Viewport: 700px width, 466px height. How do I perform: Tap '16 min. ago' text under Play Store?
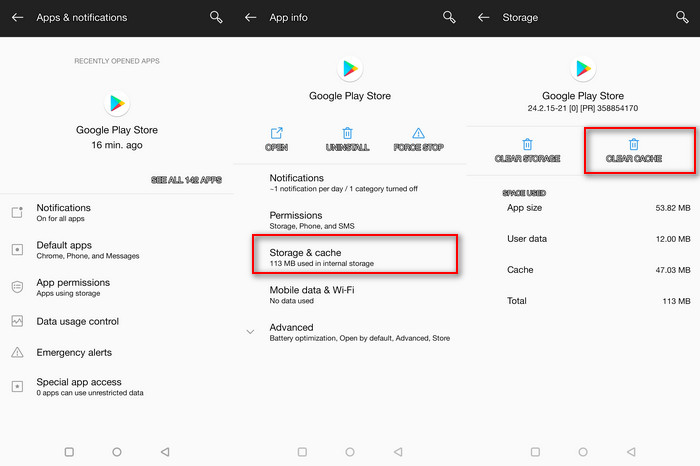pos(117,145)
